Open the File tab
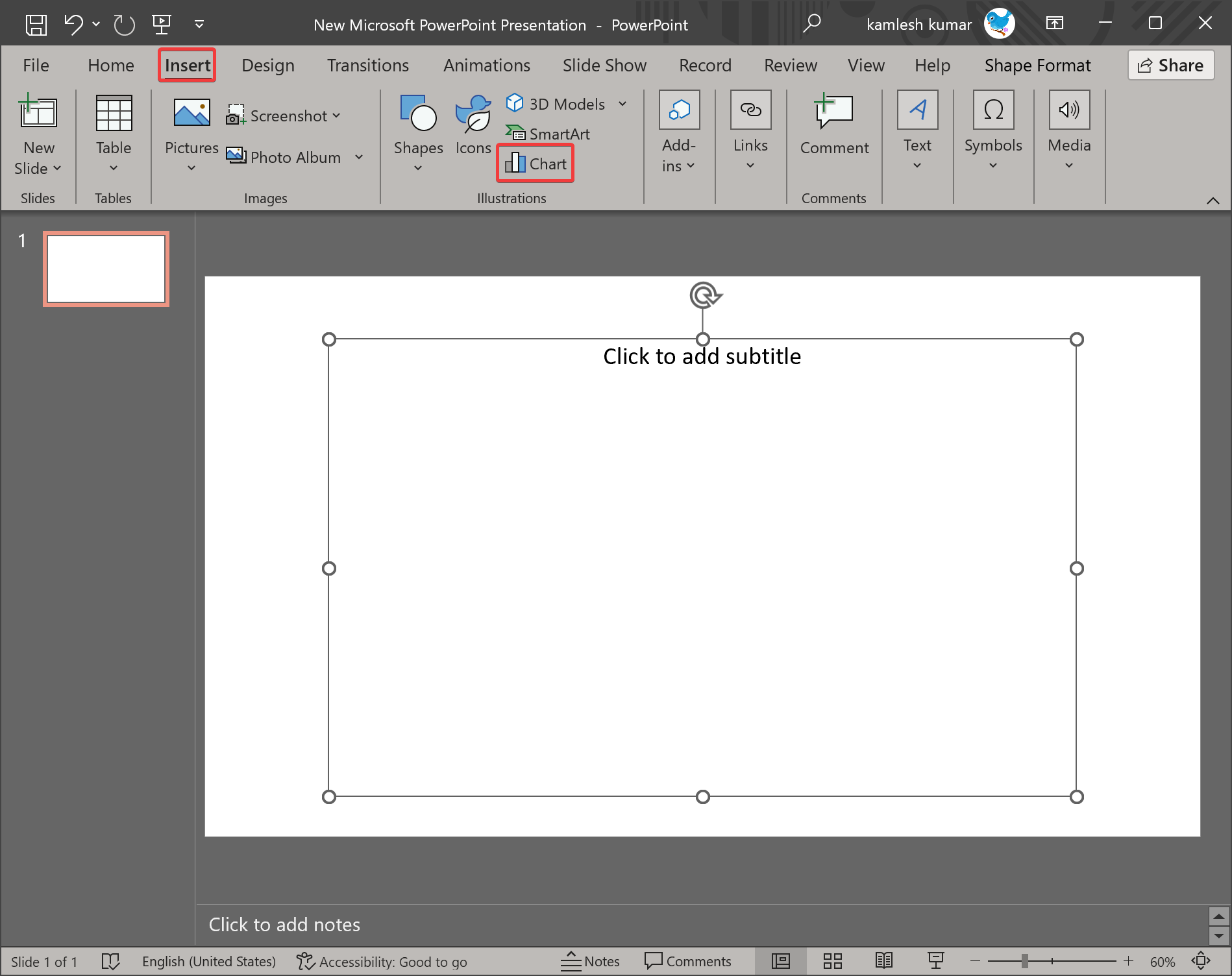Screen dimensions: 1232x976 coord(36,66)
